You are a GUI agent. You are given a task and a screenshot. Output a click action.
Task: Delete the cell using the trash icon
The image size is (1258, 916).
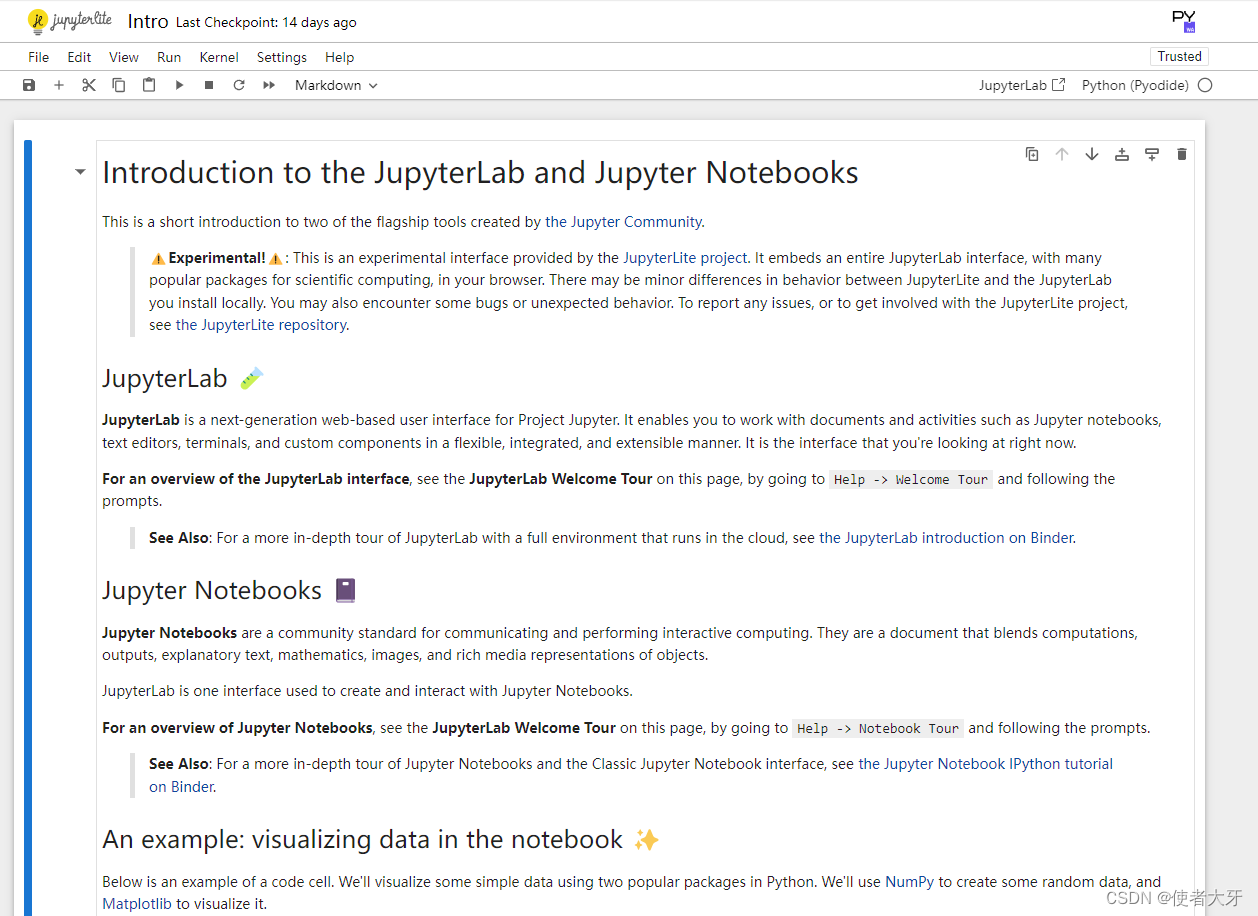tap(1182, 154)
